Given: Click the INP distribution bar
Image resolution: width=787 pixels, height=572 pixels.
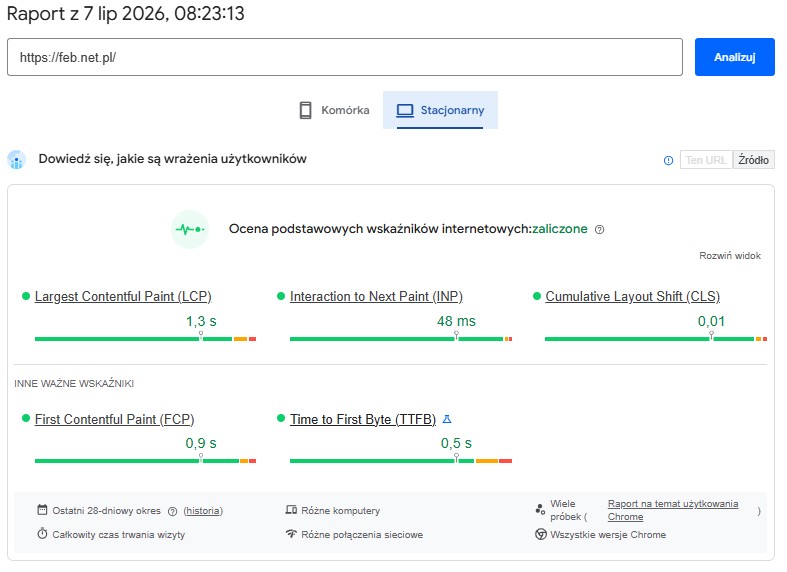Looking at the screenshot, I should coord(401,339).
